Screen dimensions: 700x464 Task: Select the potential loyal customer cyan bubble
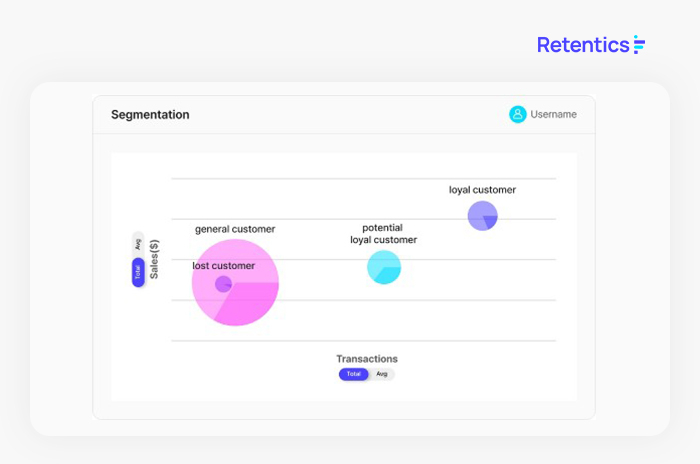pyautogui.click(x=384, y=267)
